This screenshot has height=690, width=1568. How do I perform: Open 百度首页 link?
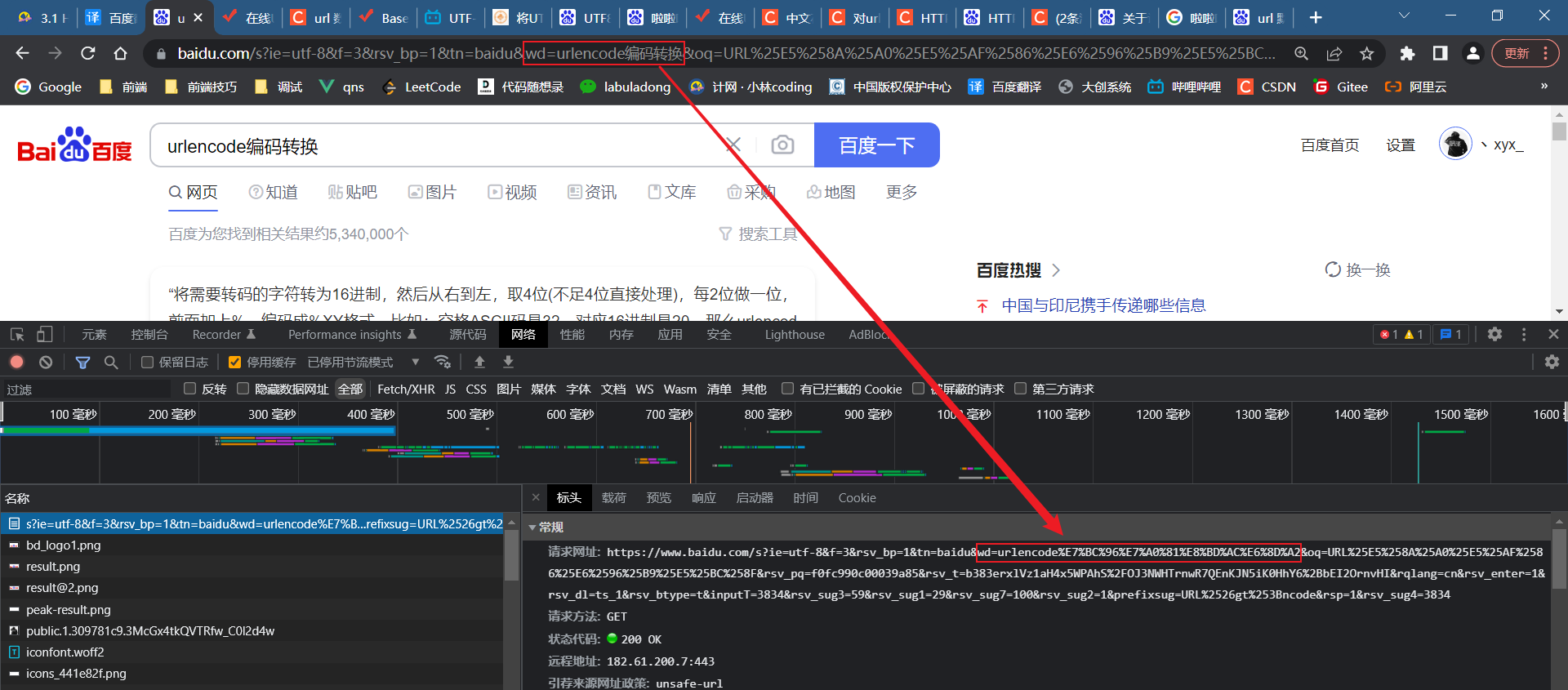click(x=1330, y=145)
